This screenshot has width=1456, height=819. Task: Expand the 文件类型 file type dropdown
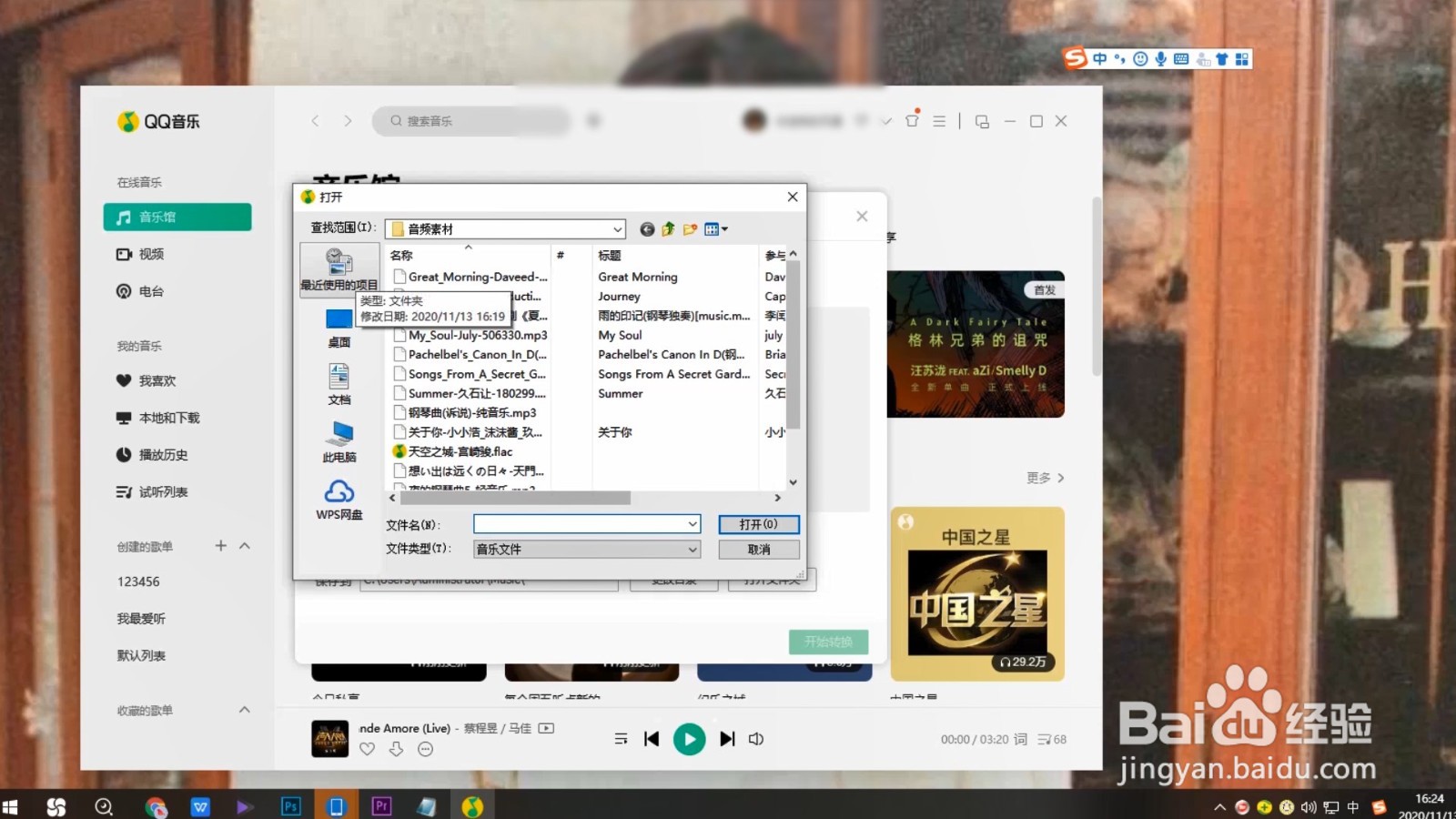tap(693, 550)
